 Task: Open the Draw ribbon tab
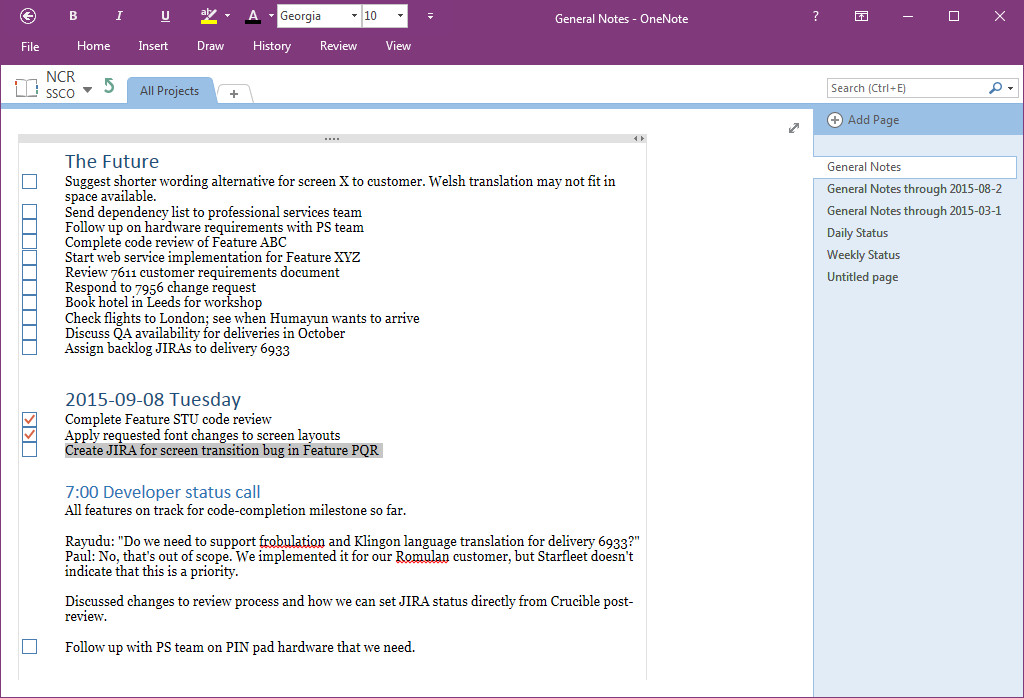coord(210,46)
